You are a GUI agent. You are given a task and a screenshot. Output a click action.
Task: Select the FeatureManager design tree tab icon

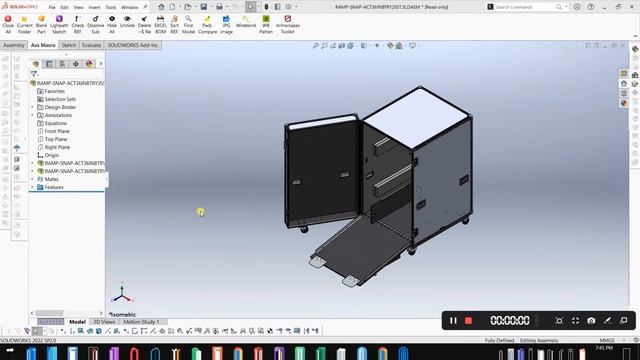click(x=36, y=64)
